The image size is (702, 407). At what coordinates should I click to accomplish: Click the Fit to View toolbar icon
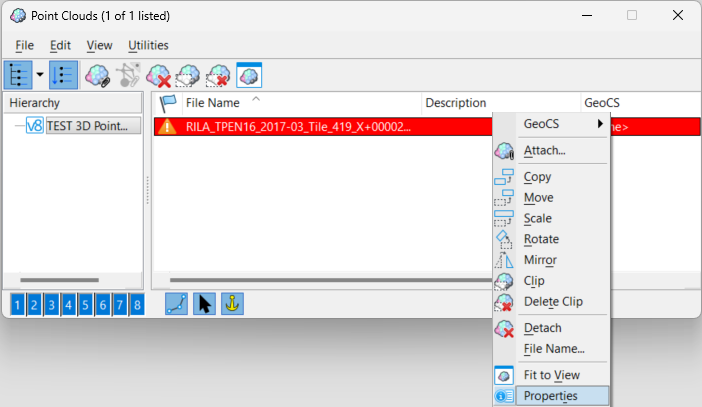[249, 75]
